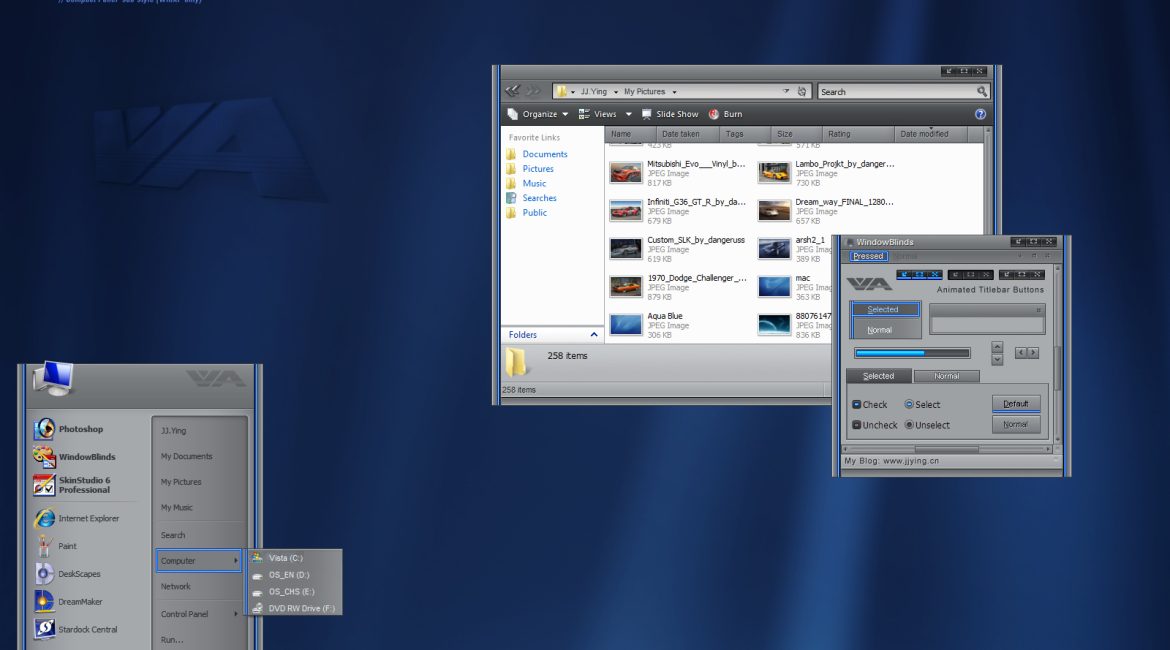Screen dimensions: 1170x650
Task: Launch the DeskScapes icon
Action: [x=44, y=573]
